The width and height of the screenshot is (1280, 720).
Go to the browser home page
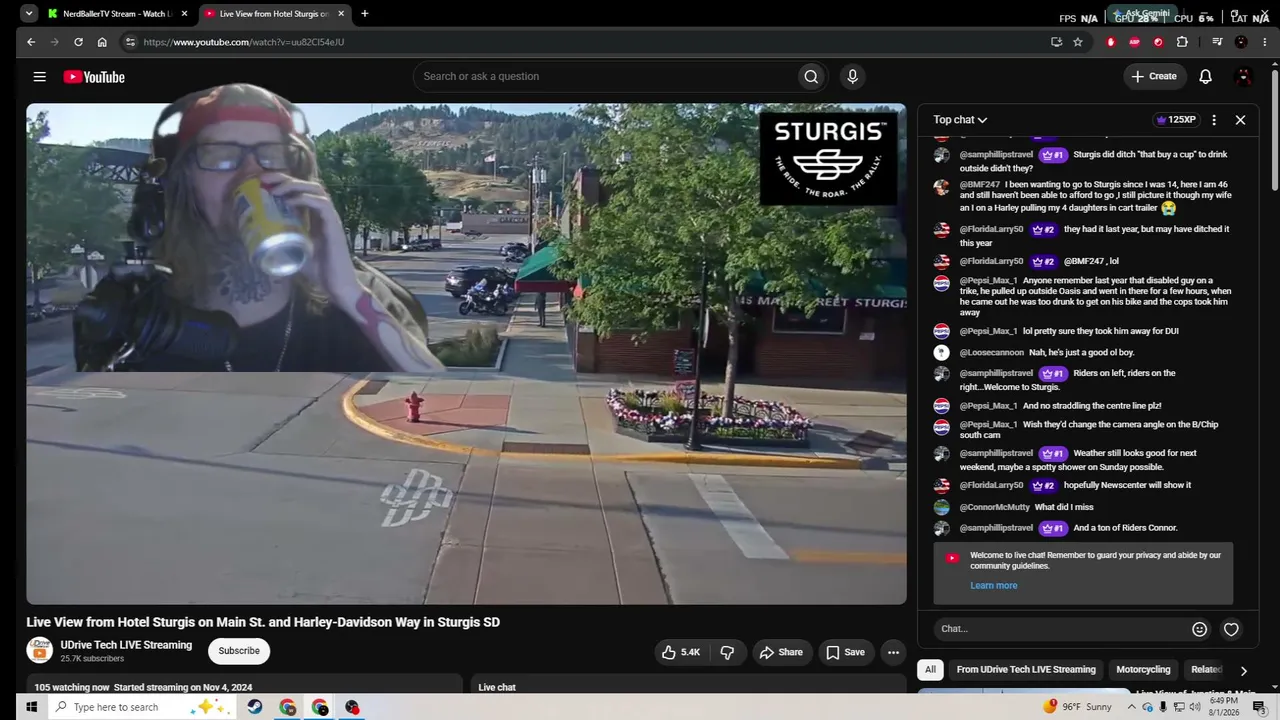102,42
